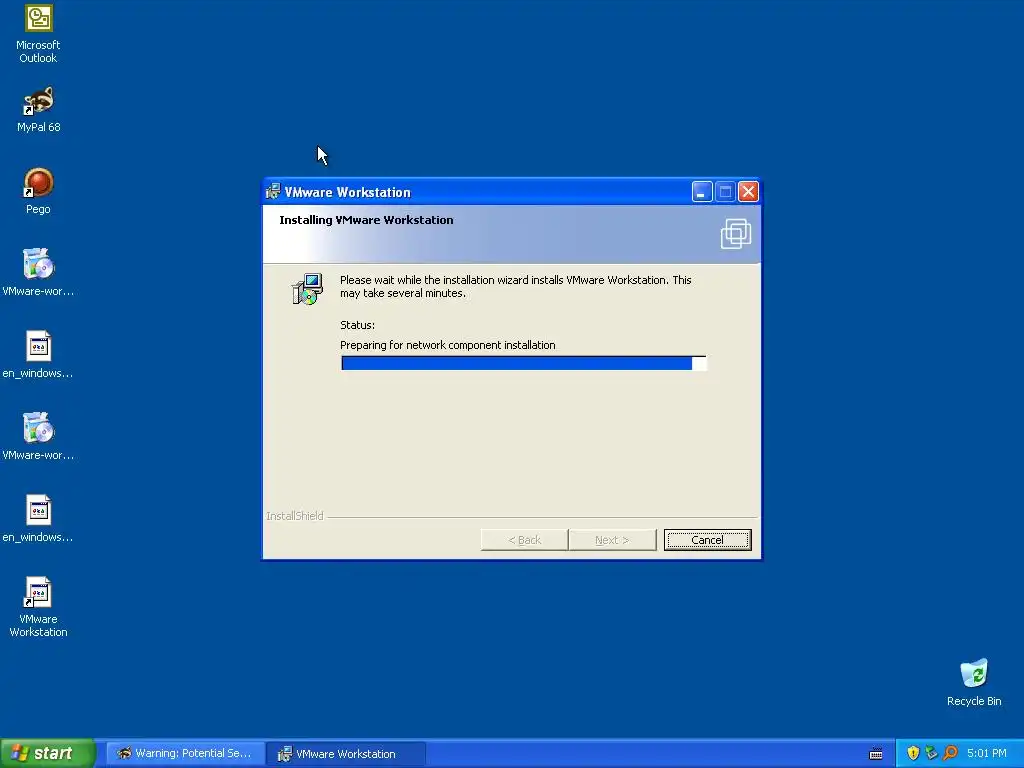The height and width of the screenshot is (768, 1024).
Task: Cancel the VMware Workstation installation
Action: pyautogui.click(x=707, y=540)
